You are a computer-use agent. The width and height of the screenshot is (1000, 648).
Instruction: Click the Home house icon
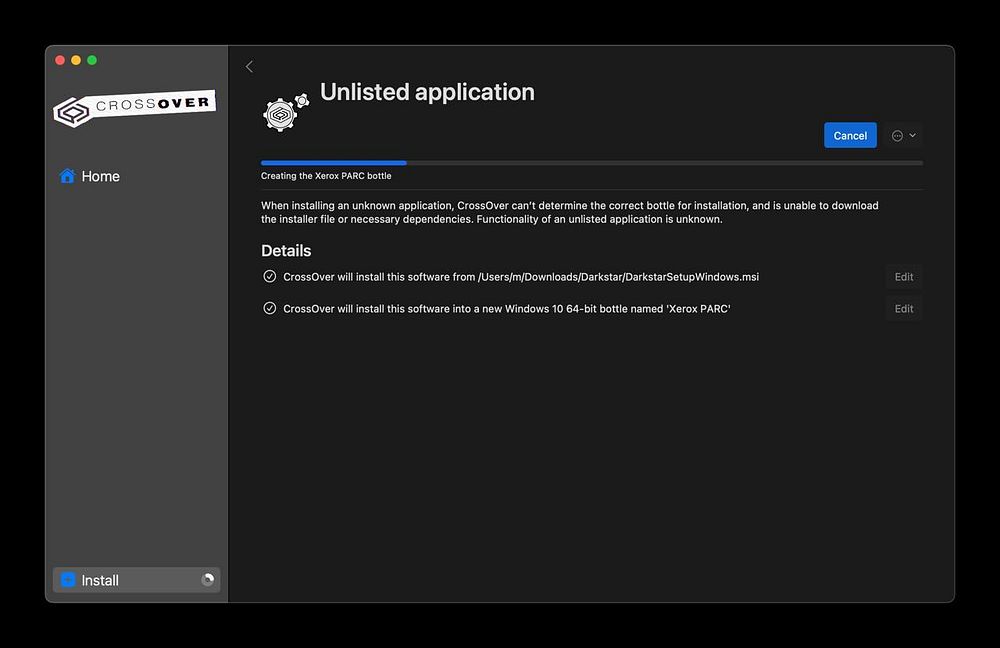tap(67, 176)
